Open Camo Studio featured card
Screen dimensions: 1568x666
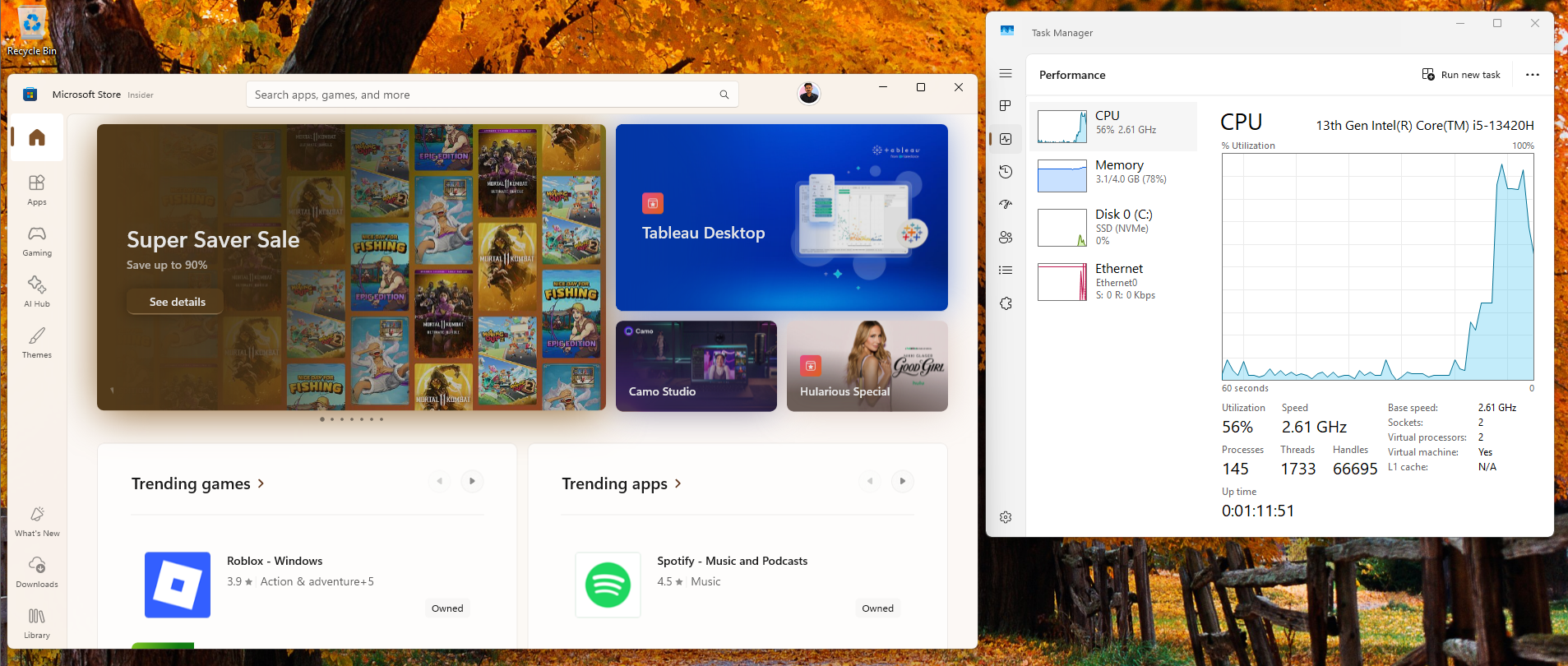(696, 366)
